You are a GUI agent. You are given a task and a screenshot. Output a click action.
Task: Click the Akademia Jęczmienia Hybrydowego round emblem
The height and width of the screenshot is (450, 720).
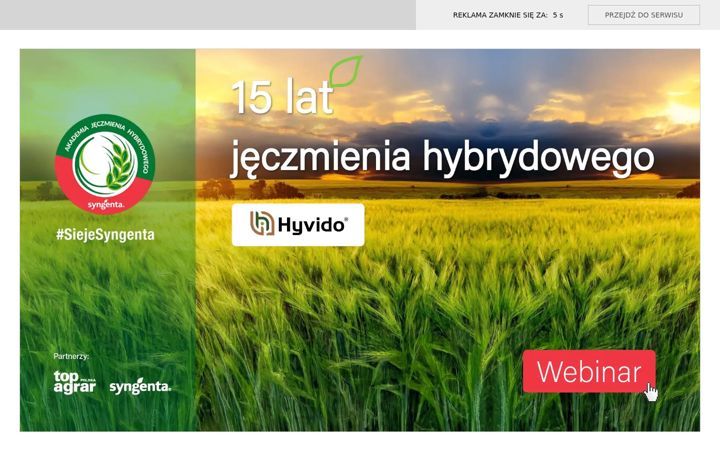tap(105, 164)
